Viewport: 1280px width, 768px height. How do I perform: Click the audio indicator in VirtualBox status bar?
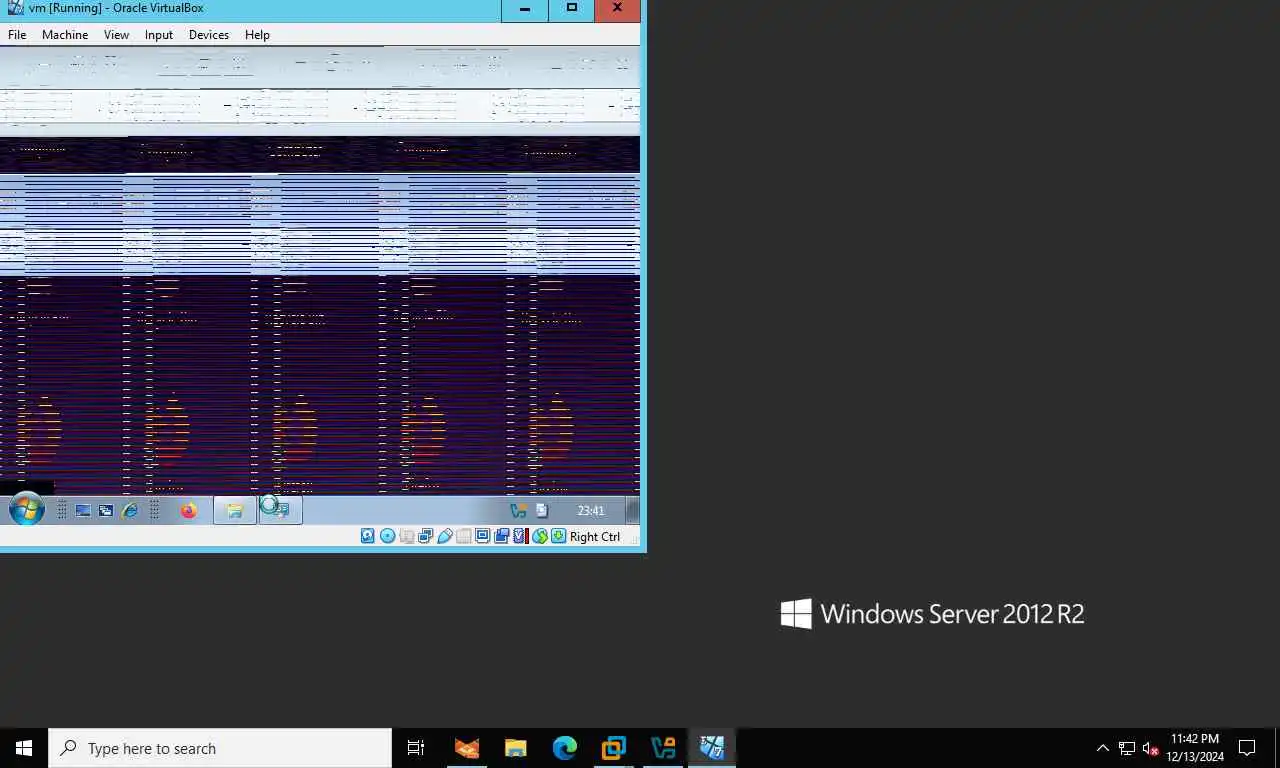(406, 536)
